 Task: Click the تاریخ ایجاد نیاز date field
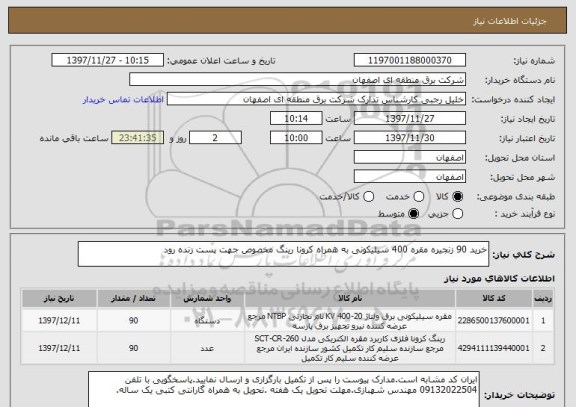[x=410, y=118]
